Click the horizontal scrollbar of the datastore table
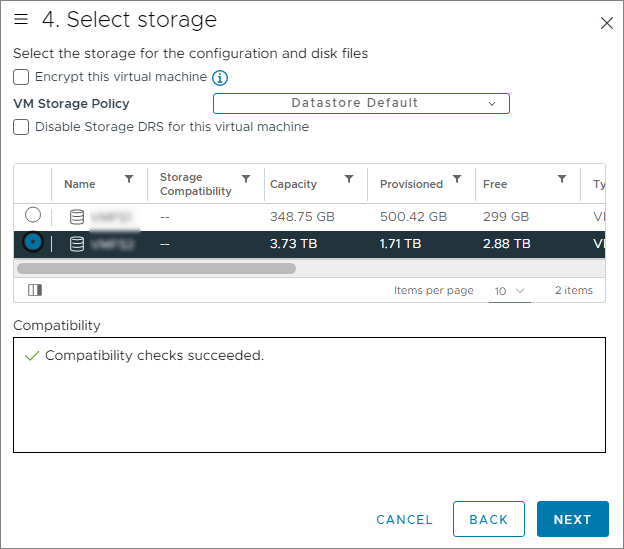 coord(157,268)
